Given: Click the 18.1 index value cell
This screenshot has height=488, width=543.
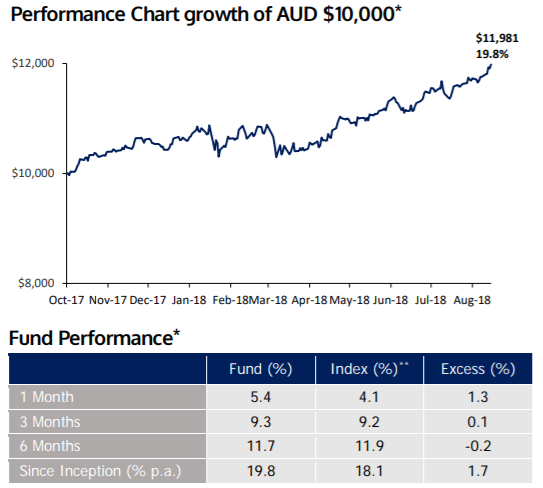Looking at the screenshot, I should 370,471.
